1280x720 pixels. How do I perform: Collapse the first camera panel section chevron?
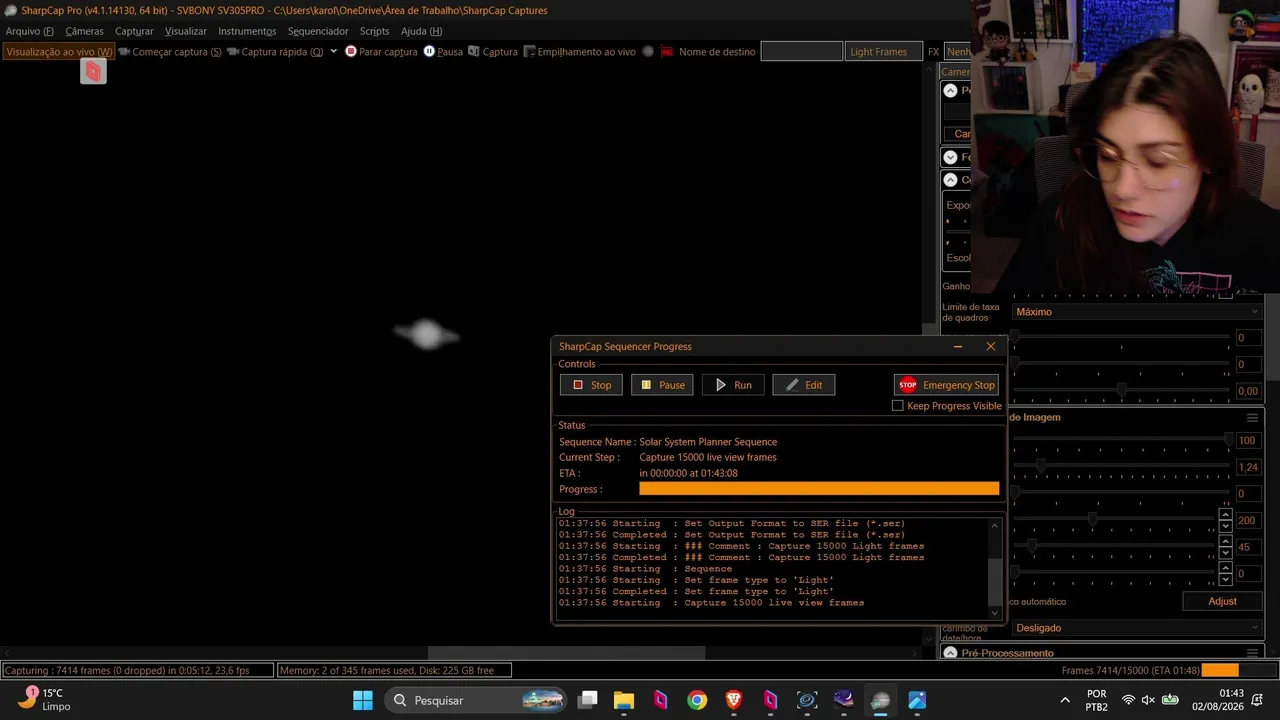click(x=950, y=90)
